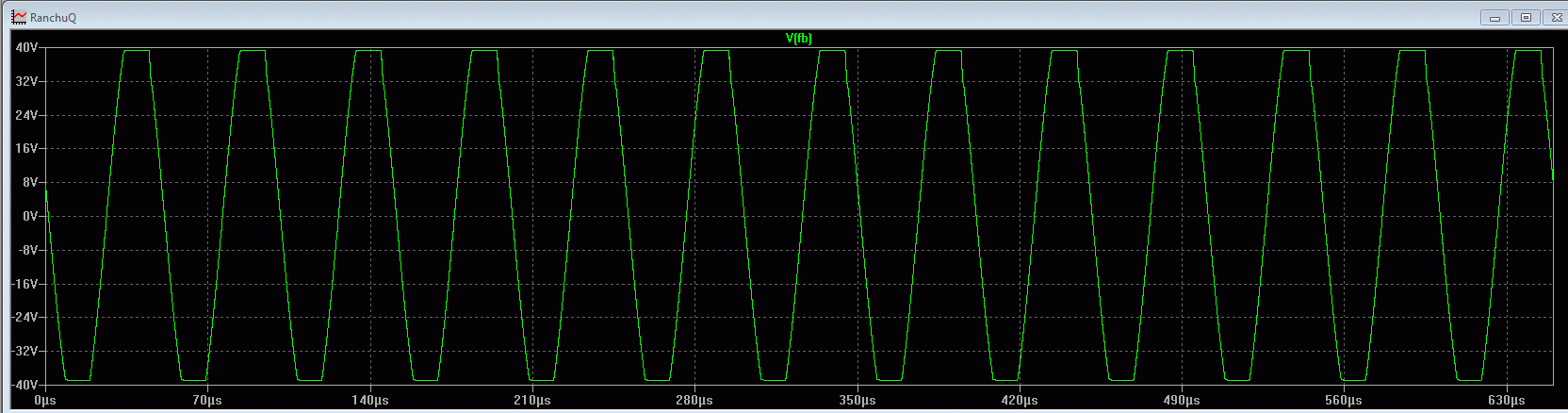Click the 560µs time axis label
1568x413 pixels.
[1344, 401]
